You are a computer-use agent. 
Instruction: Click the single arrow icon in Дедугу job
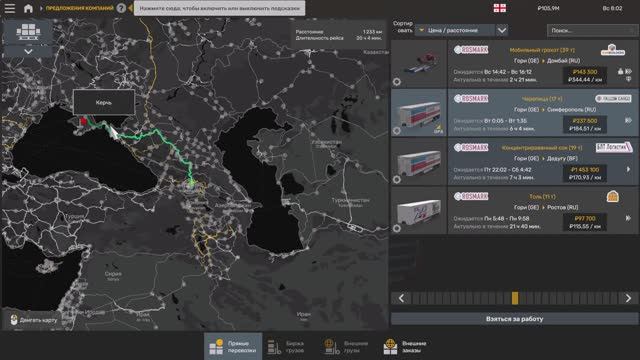628,169
